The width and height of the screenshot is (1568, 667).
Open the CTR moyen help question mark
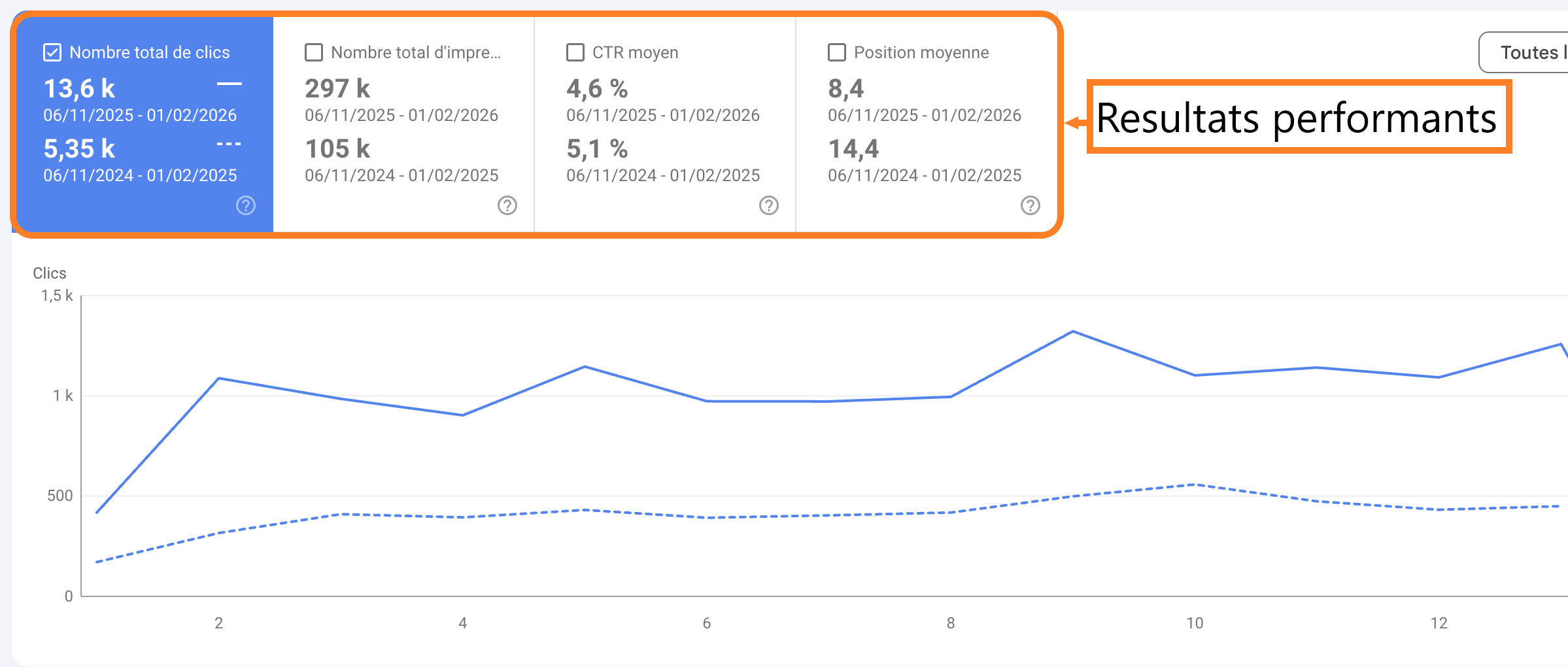pyautogui.click(x=768, y=205)
